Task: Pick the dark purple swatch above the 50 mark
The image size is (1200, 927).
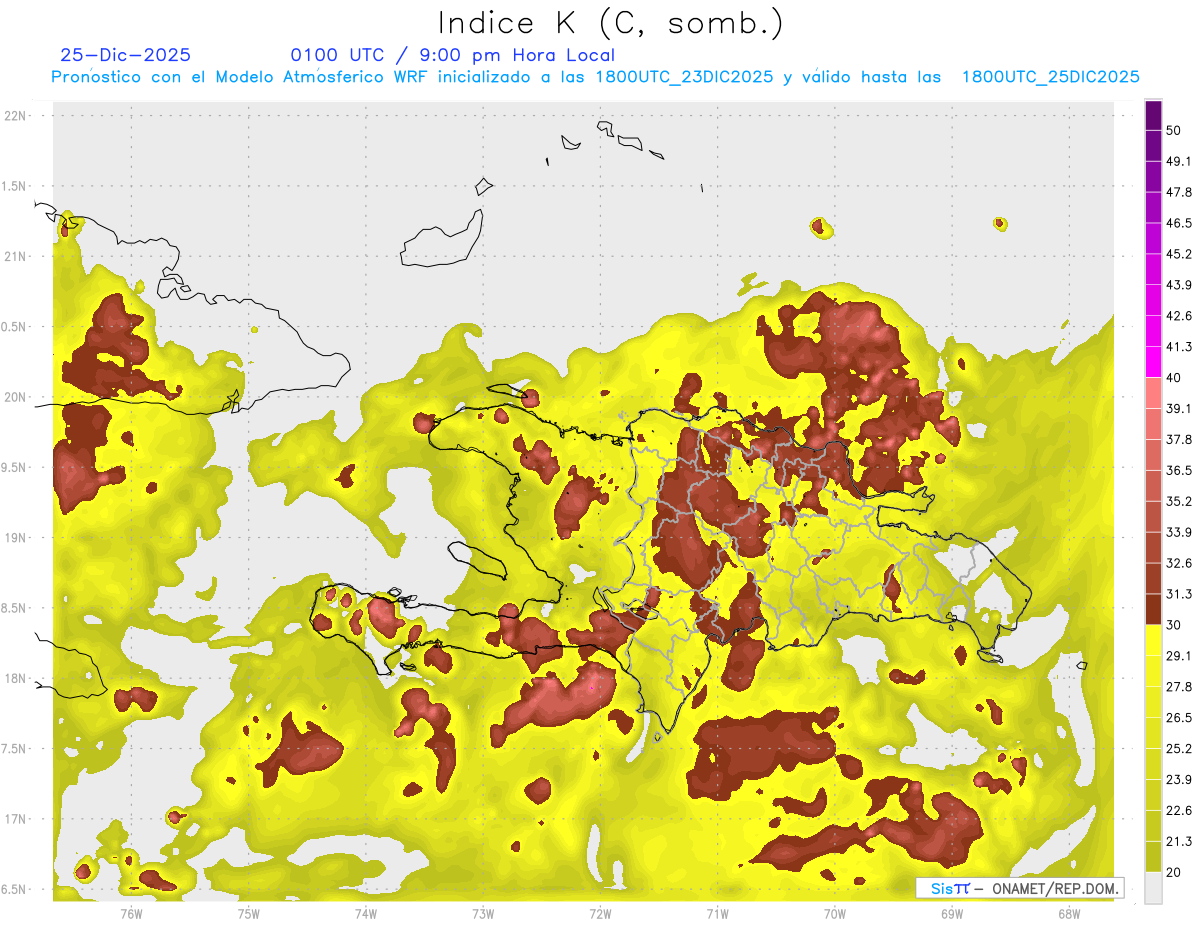Action: [x=1153, y=115]
